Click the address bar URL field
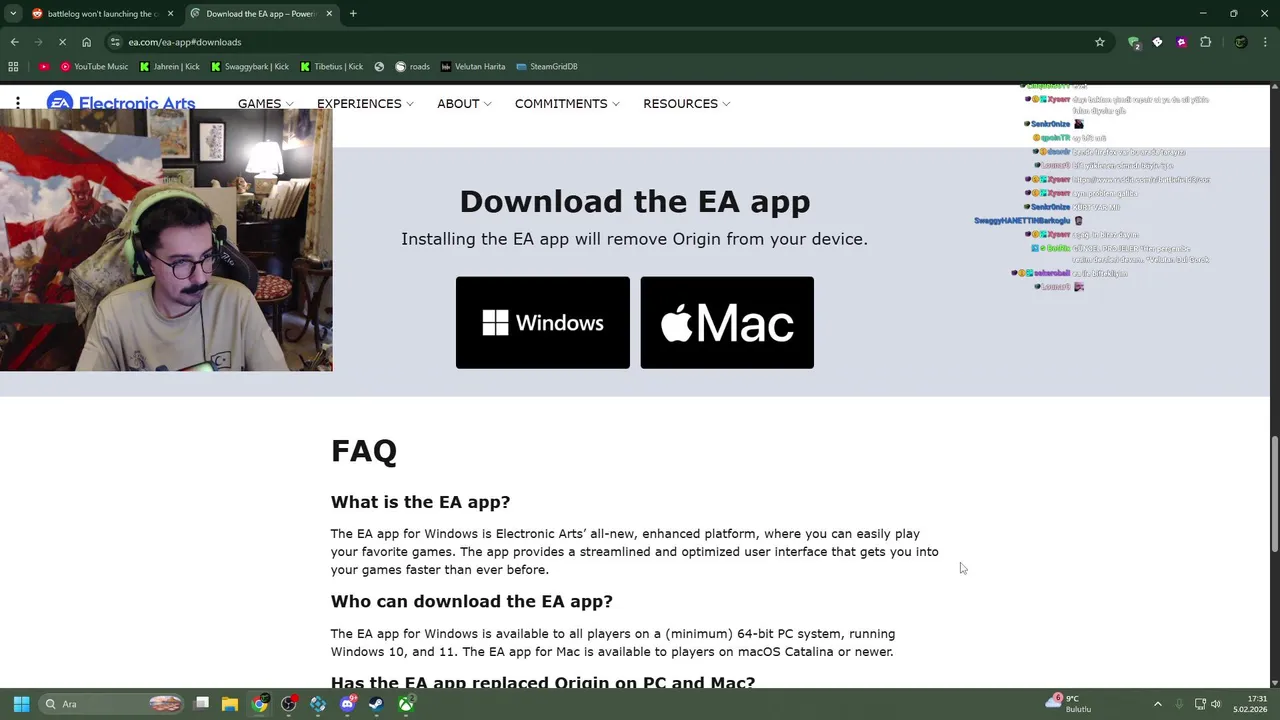Viewport: 1280px width, 720px height. [x=600, y=42]
